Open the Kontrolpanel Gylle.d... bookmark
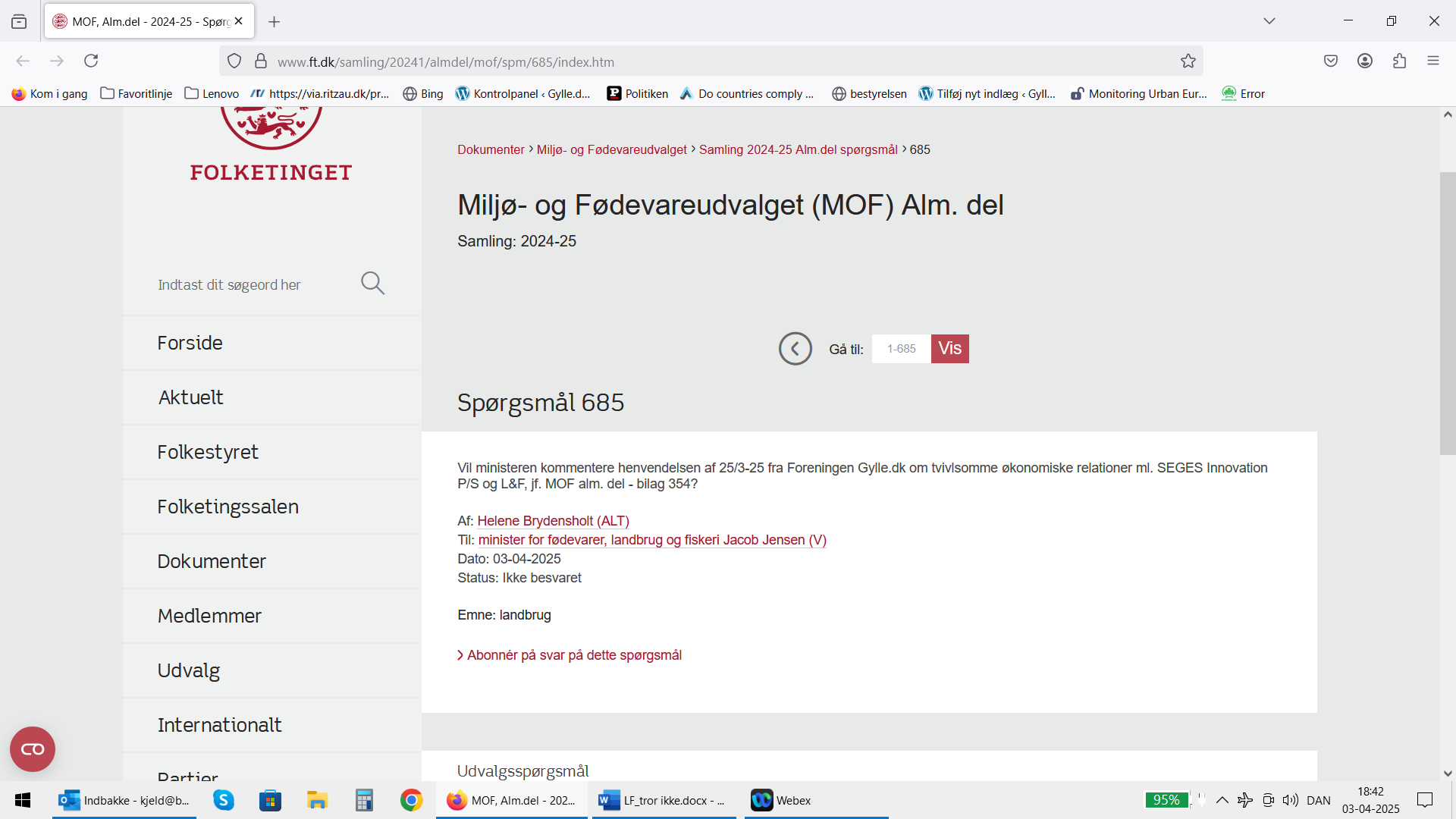Viewport: 1456px width, 819px height. pos(522,93)
